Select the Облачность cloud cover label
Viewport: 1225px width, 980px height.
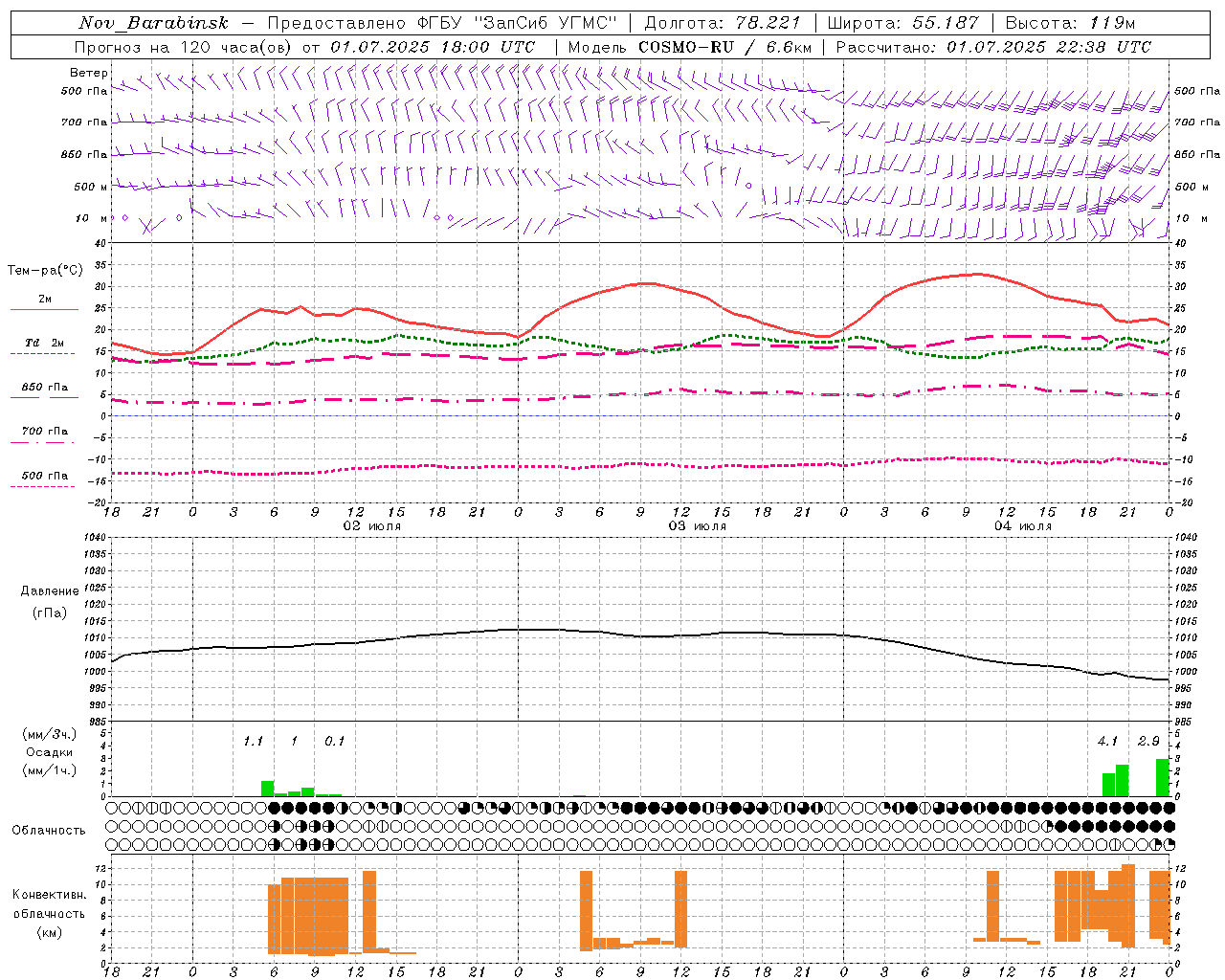coord(49,831)
